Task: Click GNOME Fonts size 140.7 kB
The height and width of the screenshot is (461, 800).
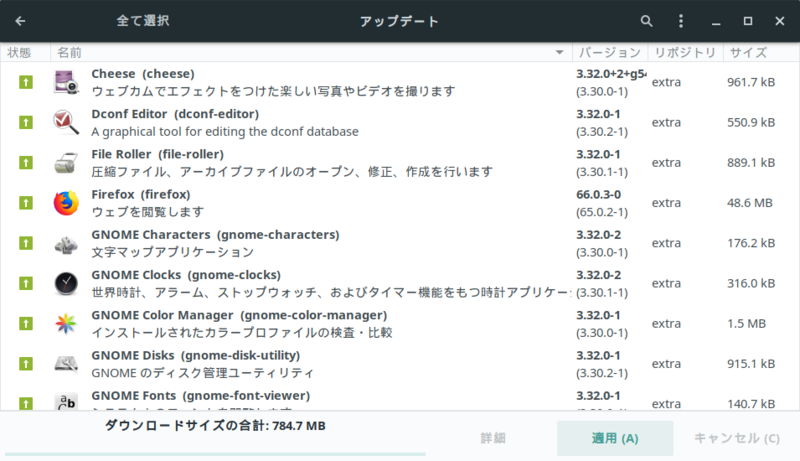Action: (x=751, y=404)
